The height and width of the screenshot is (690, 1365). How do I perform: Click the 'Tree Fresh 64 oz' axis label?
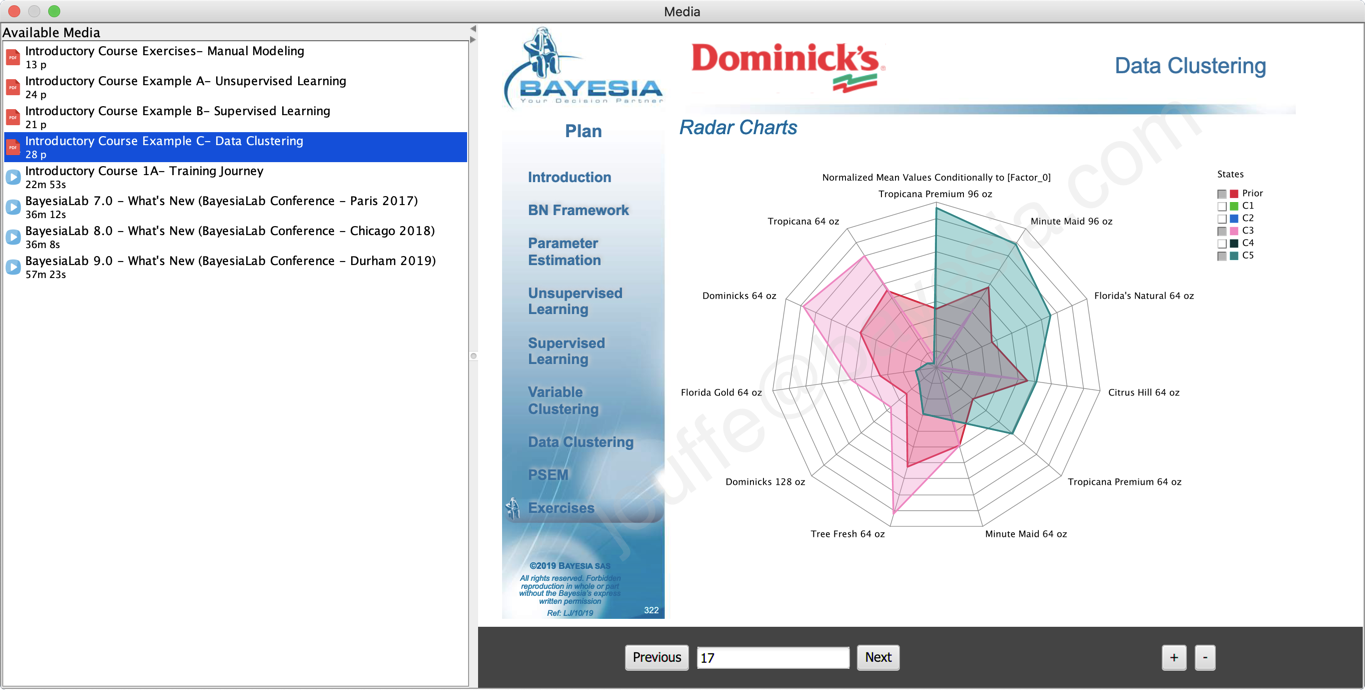(x=848, y=534)
